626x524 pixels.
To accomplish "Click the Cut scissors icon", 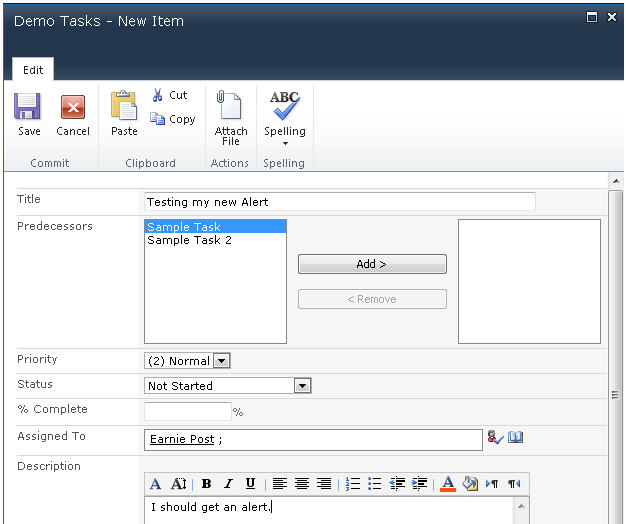I will 158,95.
